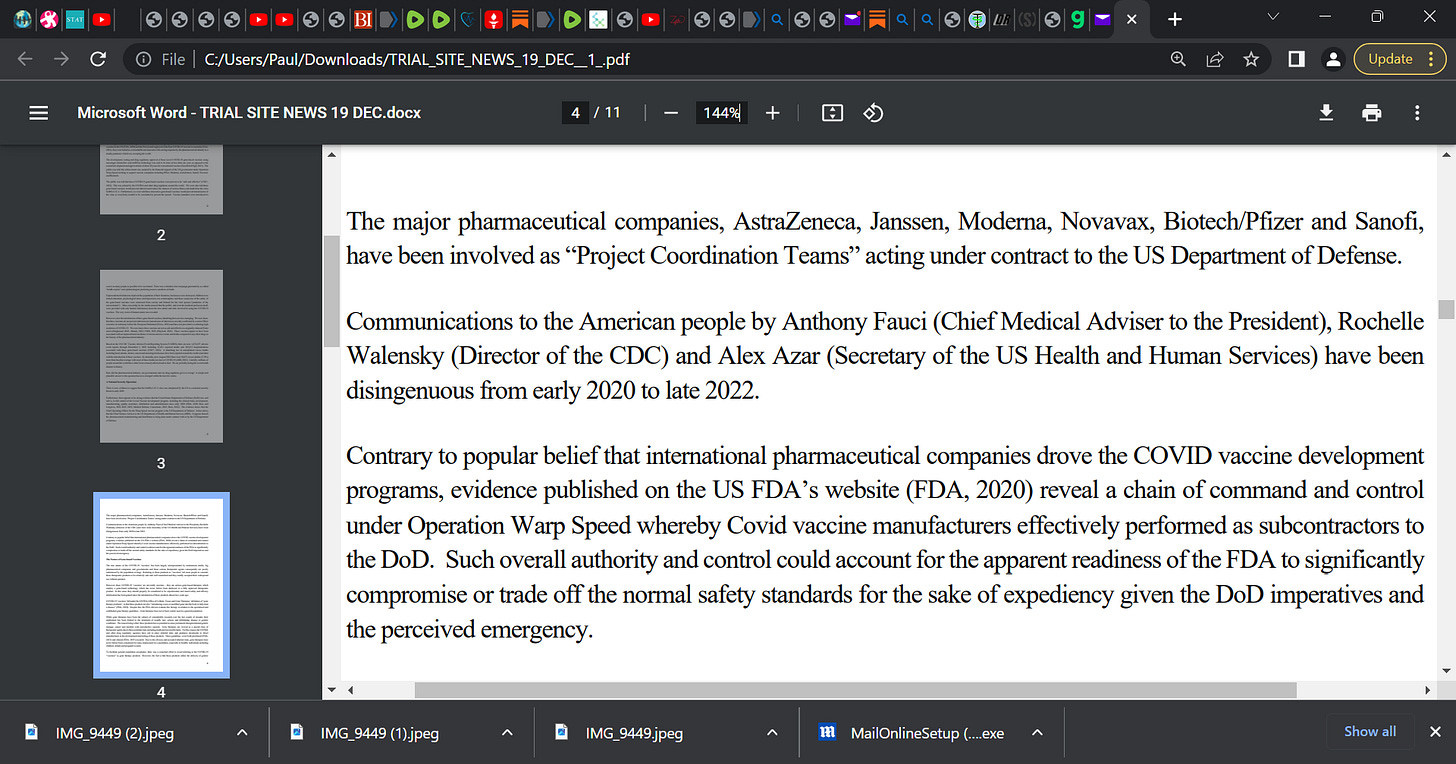
Task: Expand options for IMG_9449.jpeg download
Action: coord(772,733)
